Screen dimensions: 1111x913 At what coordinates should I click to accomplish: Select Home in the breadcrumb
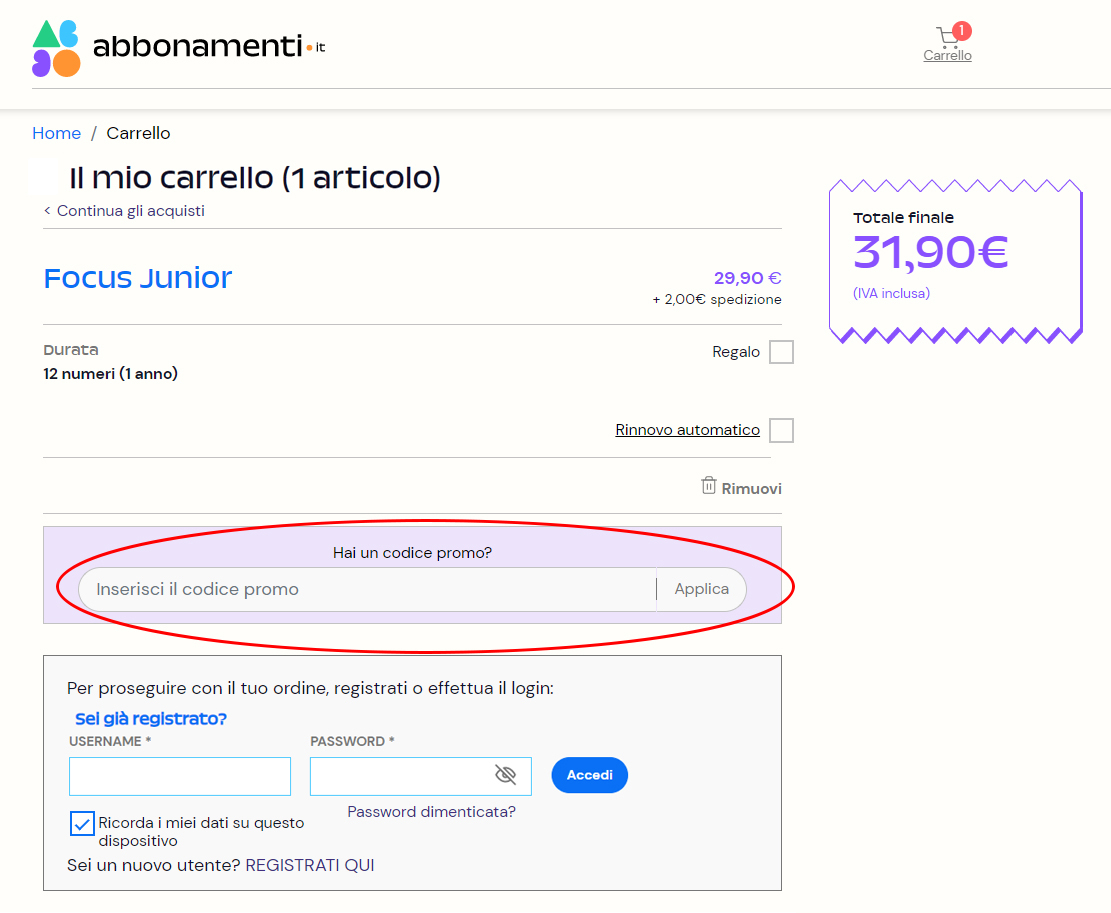56,133
